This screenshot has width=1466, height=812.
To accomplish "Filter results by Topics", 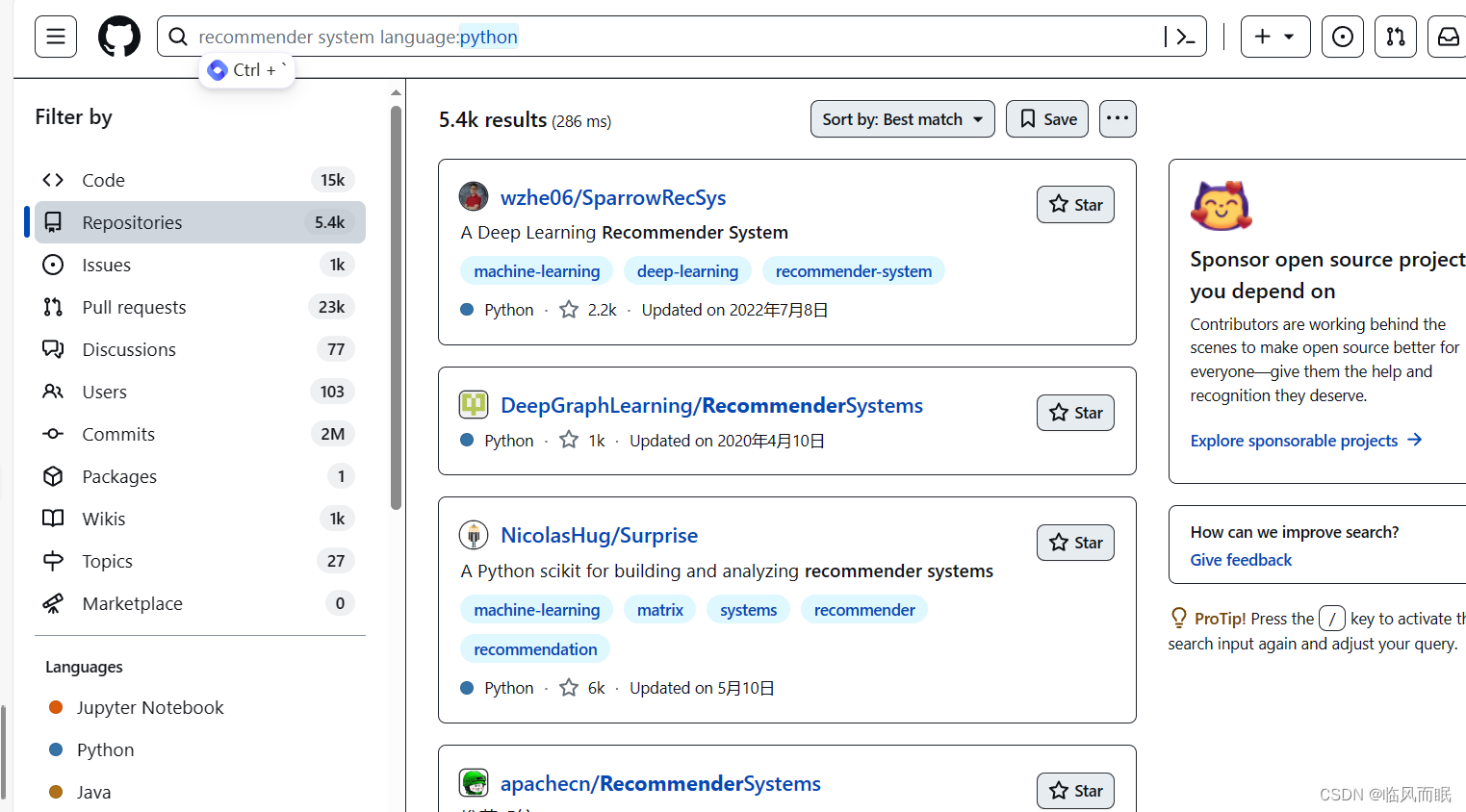I will click(x=200, y=561).
